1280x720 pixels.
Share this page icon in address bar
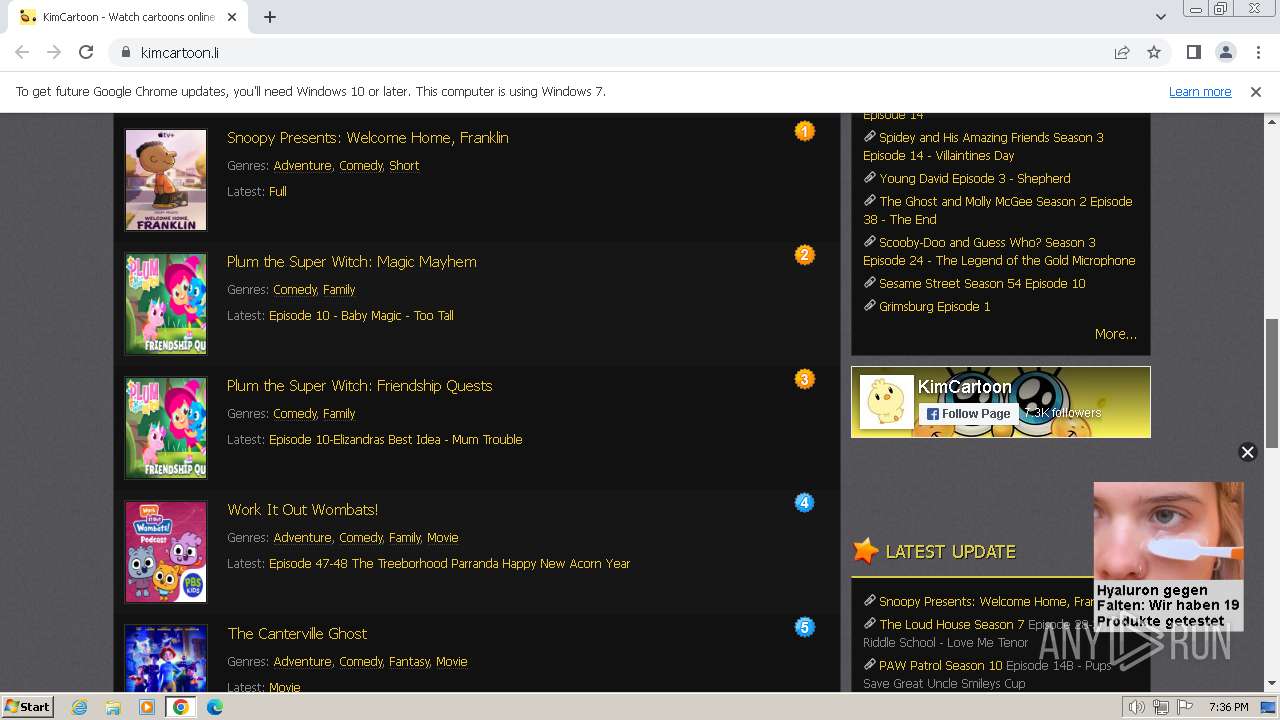tap(1122, 52)
